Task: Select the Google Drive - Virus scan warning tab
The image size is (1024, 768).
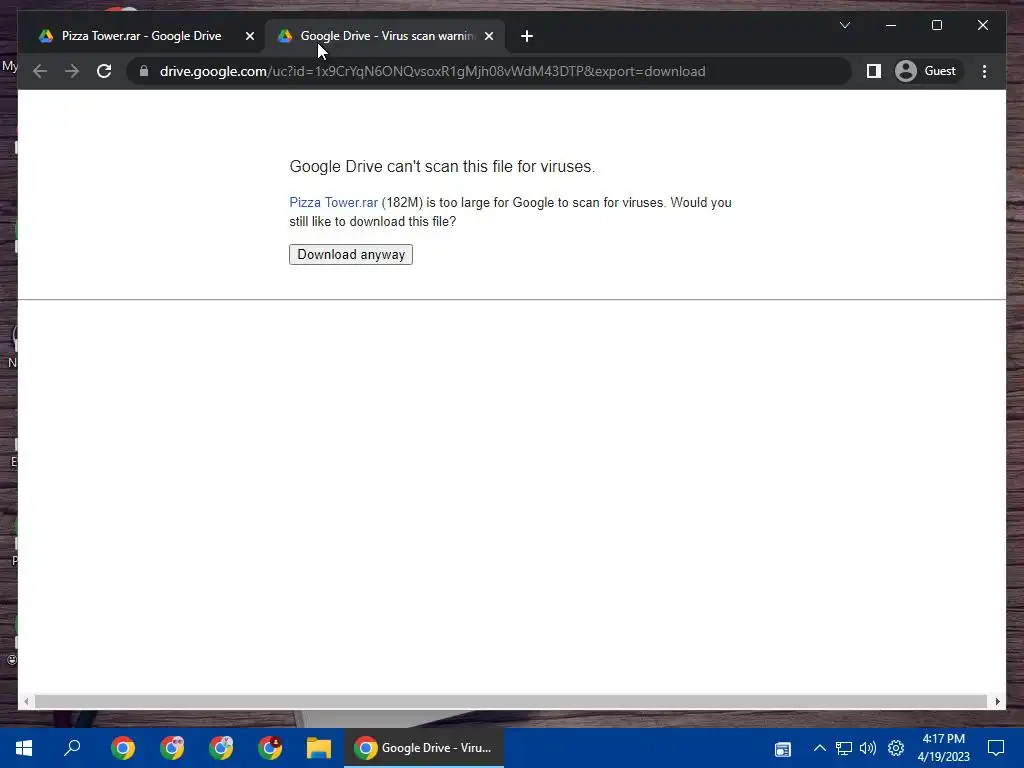Action: click(387, 36)
